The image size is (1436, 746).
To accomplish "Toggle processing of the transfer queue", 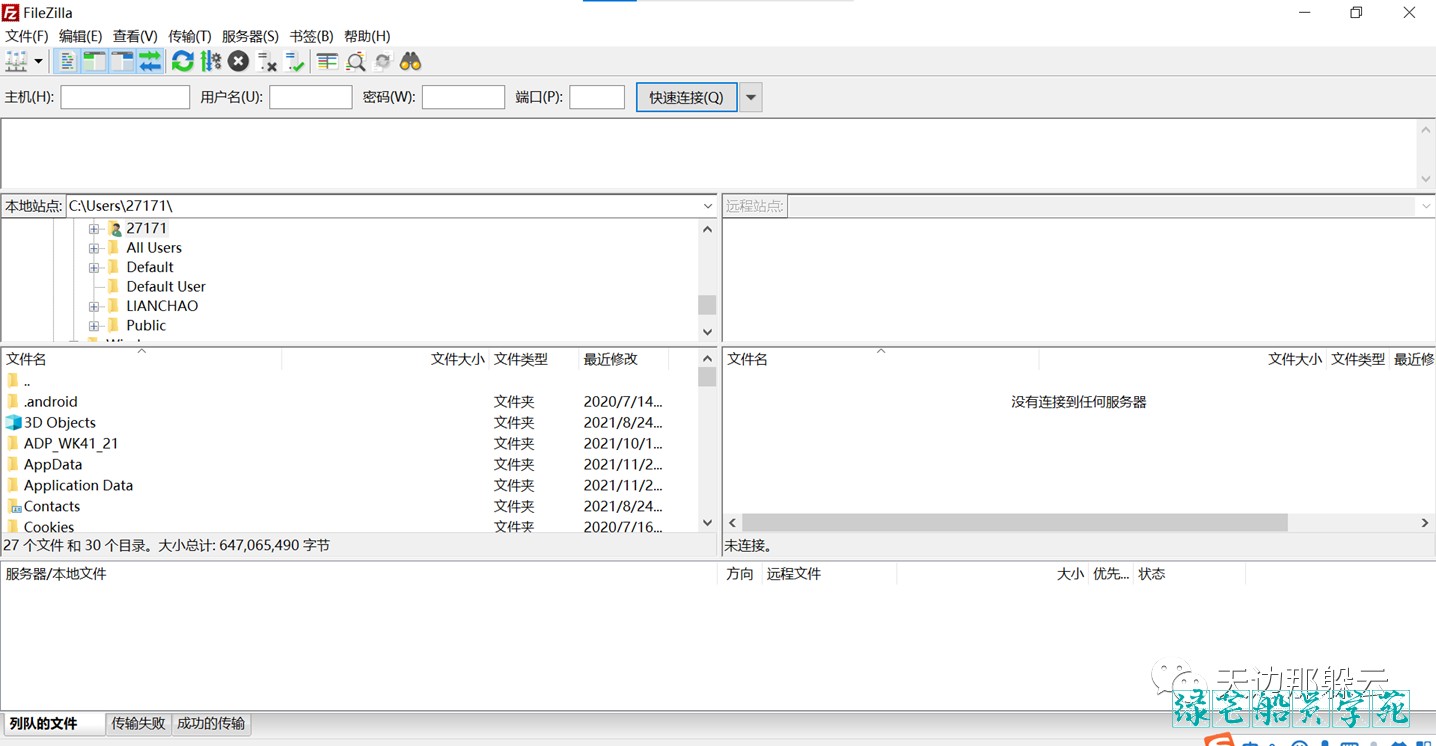I will [210, 62].
